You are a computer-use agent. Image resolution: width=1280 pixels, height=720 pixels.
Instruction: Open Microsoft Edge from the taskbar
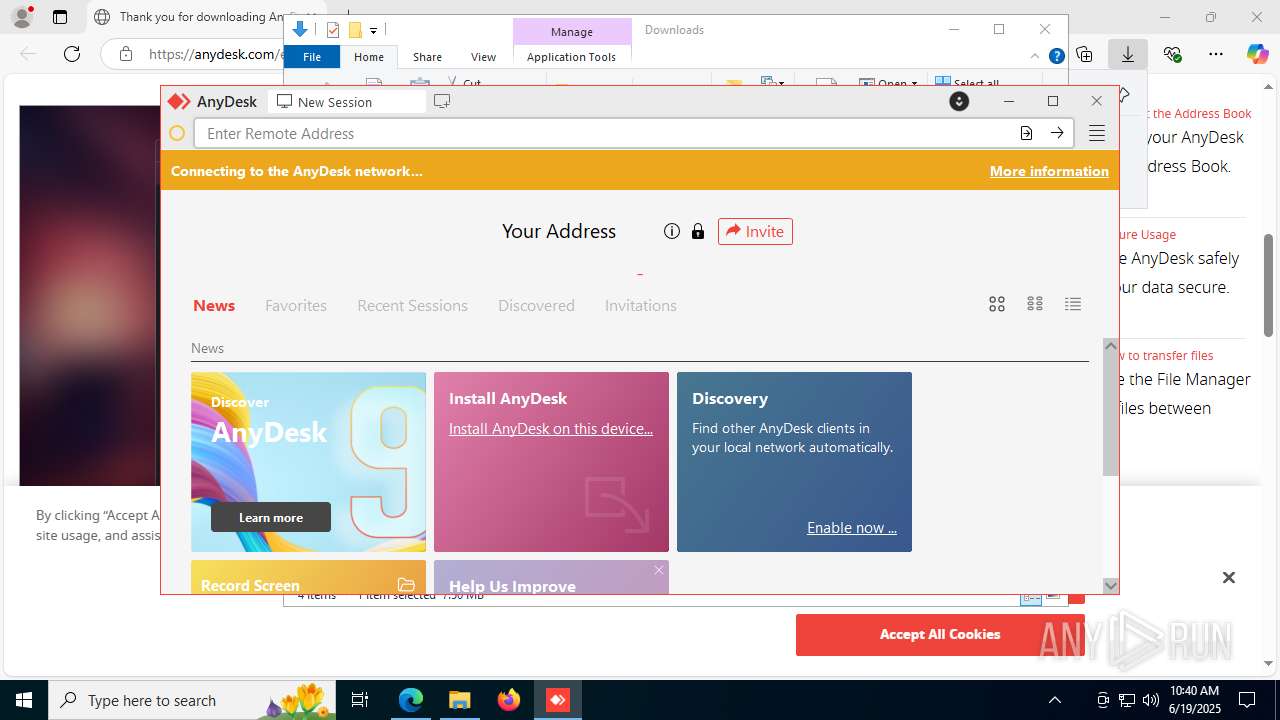[x=411, y=700]
